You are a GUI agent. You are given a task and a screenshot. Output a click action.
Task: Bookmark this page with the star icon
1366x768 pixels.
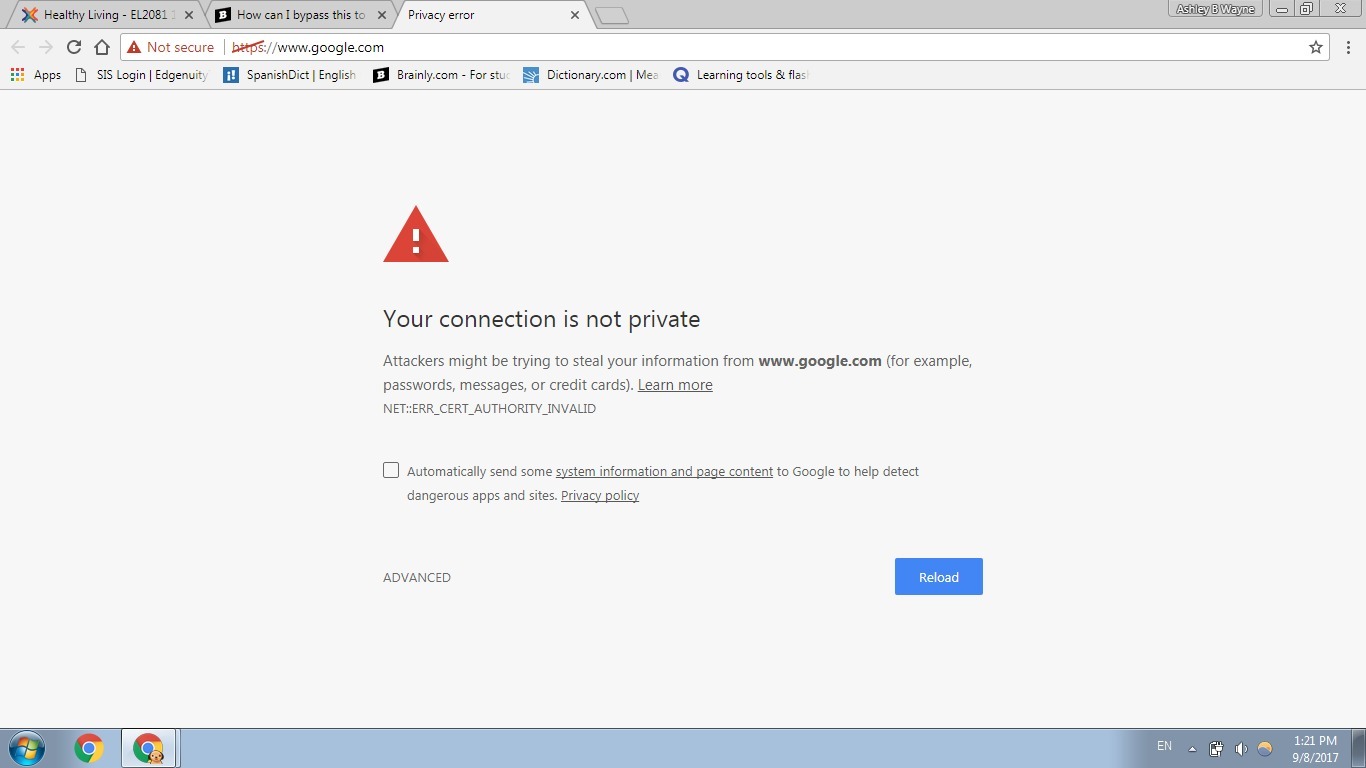pyautogui.click(x=1316, y=47)
